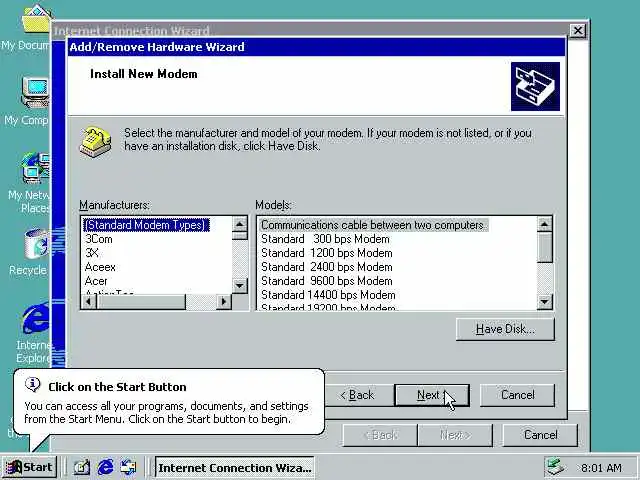This screenshot has width=640, height=480.
Task: Select Acer in Manufacturers list
Action: (x=96, y=281)
